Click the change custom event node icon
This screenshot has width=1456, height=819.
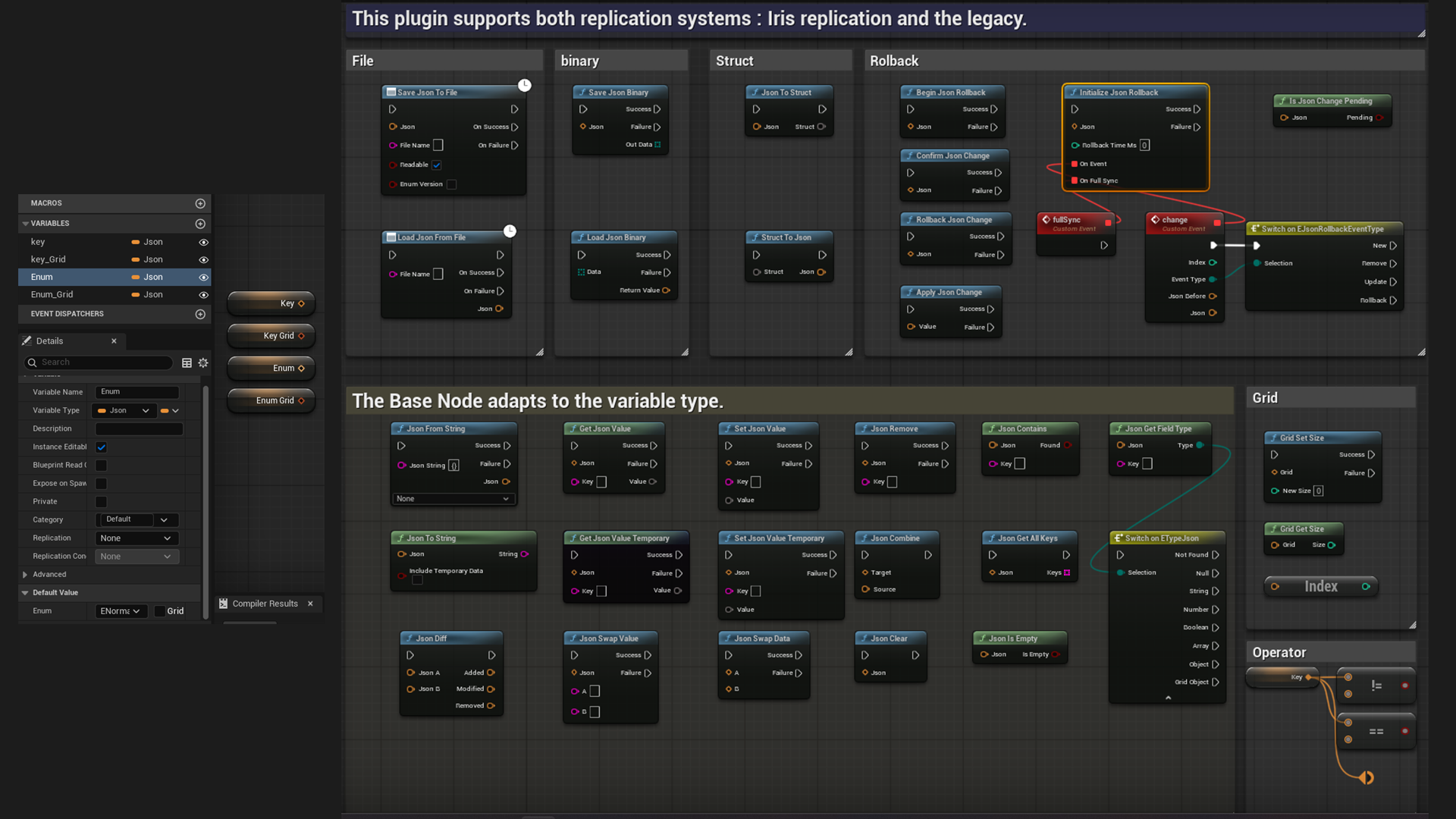click(1155, 220)
